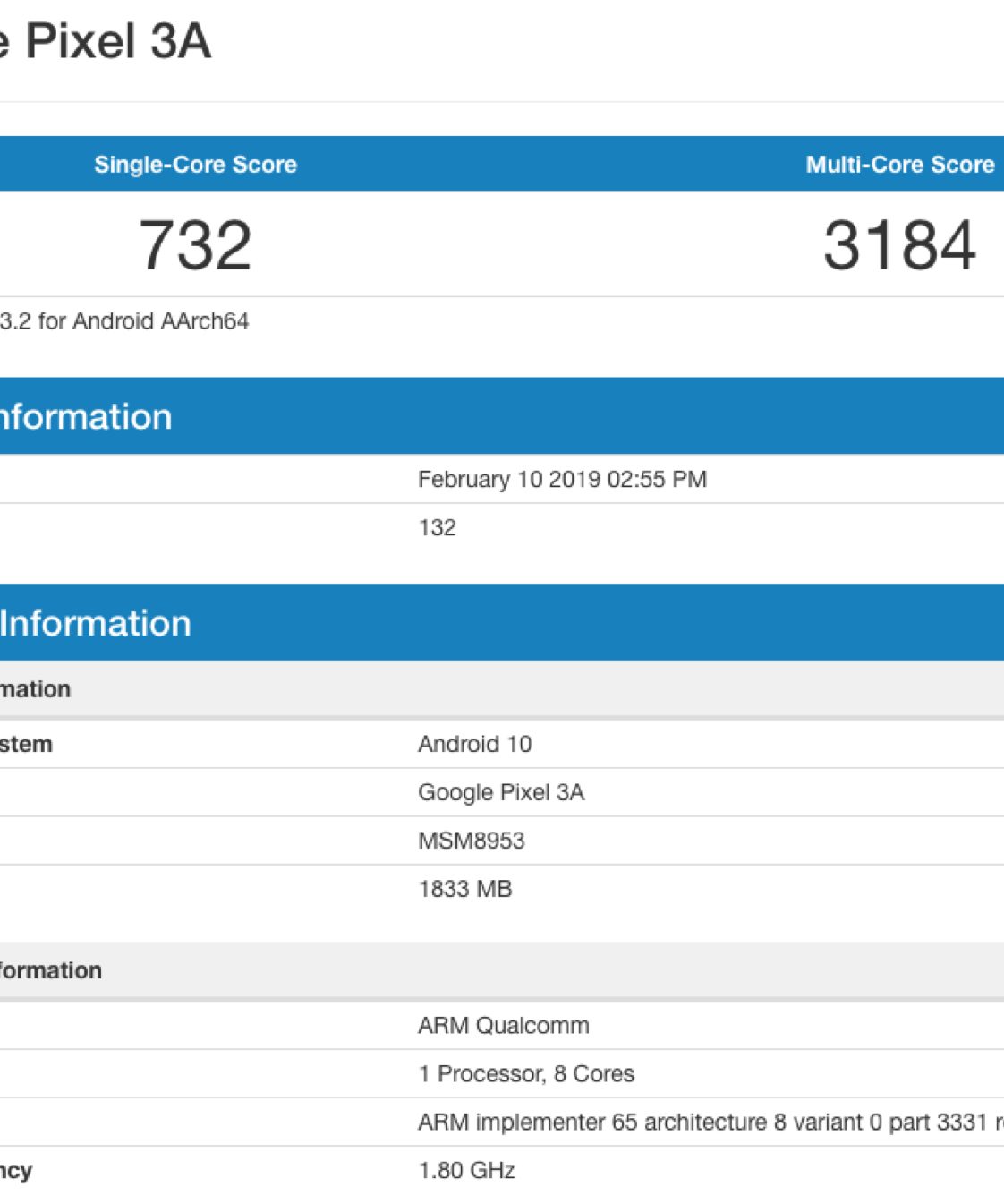The width and height of the screenshot is (1004, 1204).
Task: Click the ARM Qualcomm processor name
Action: 504,1026
